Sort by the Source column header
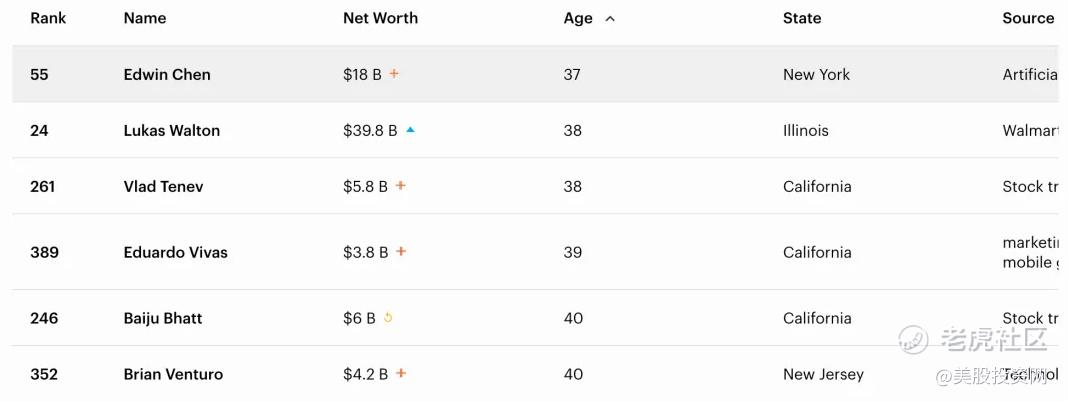The height and width of the screenshot is (401, 1068). pos(1028,18)
